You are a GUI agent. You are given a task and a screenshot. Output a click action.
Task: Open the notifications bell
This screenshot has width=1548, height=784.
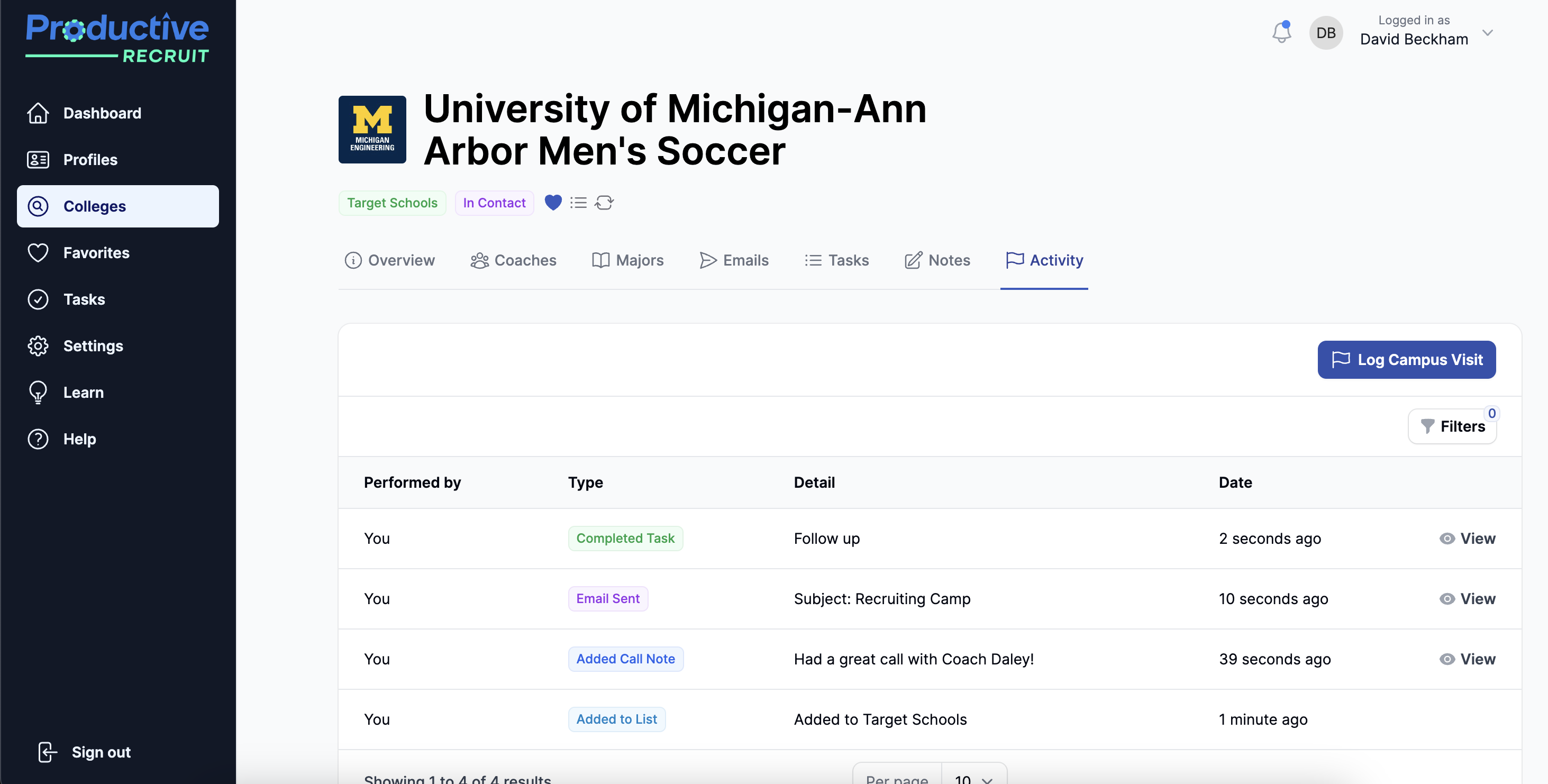(x=1281, y=32)
